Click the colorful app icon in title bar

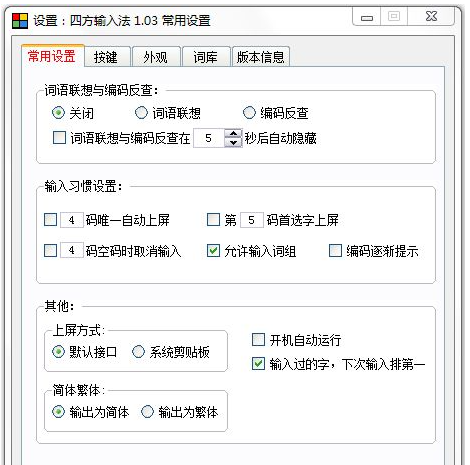click(20, 21)
